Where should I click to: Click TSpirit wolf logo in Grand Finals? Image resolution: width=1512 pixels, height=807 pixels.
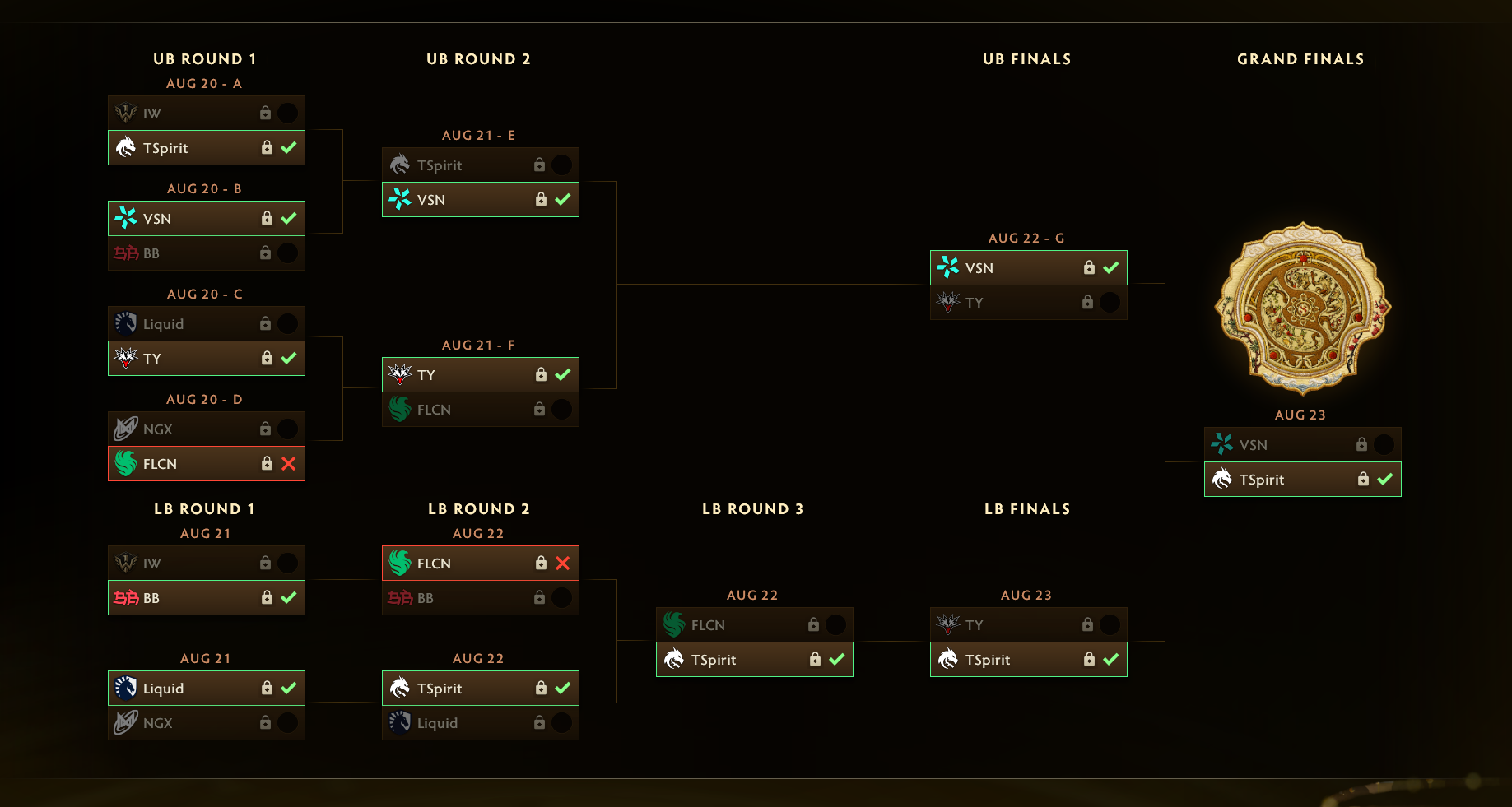click(1222, 479)
